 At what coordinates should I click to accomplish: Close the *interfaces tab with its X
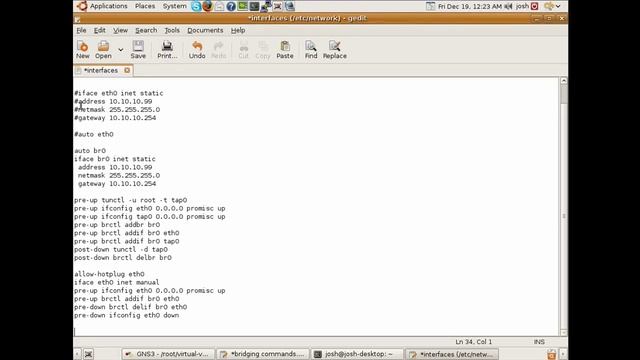(127, 70)
